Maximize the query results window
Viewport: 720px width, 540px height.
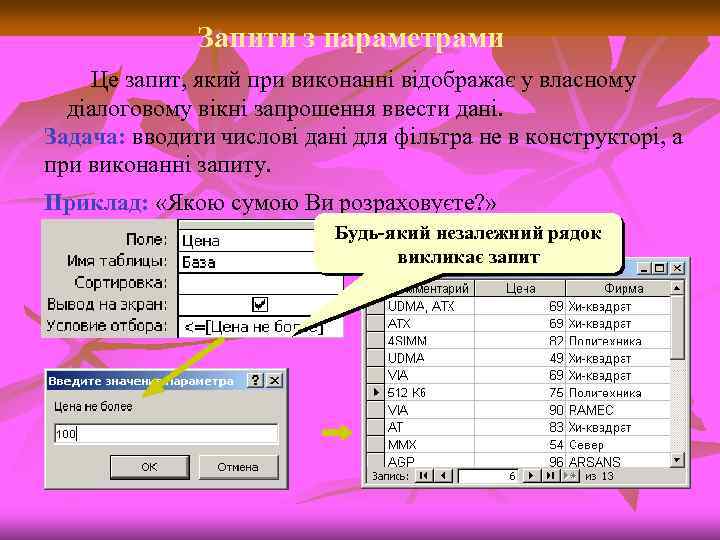pos(659,268)
